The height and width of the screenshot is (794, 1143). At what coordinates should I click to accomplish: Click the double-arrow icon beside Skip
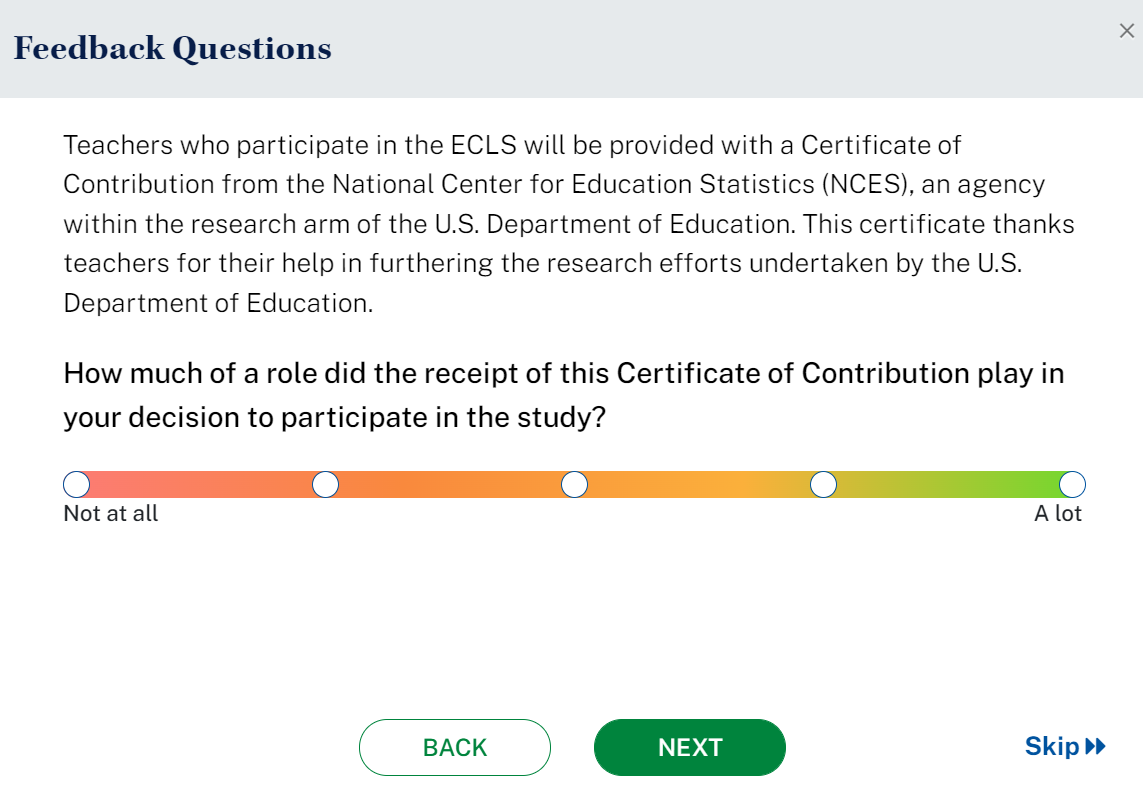(x=1096, y=747)
